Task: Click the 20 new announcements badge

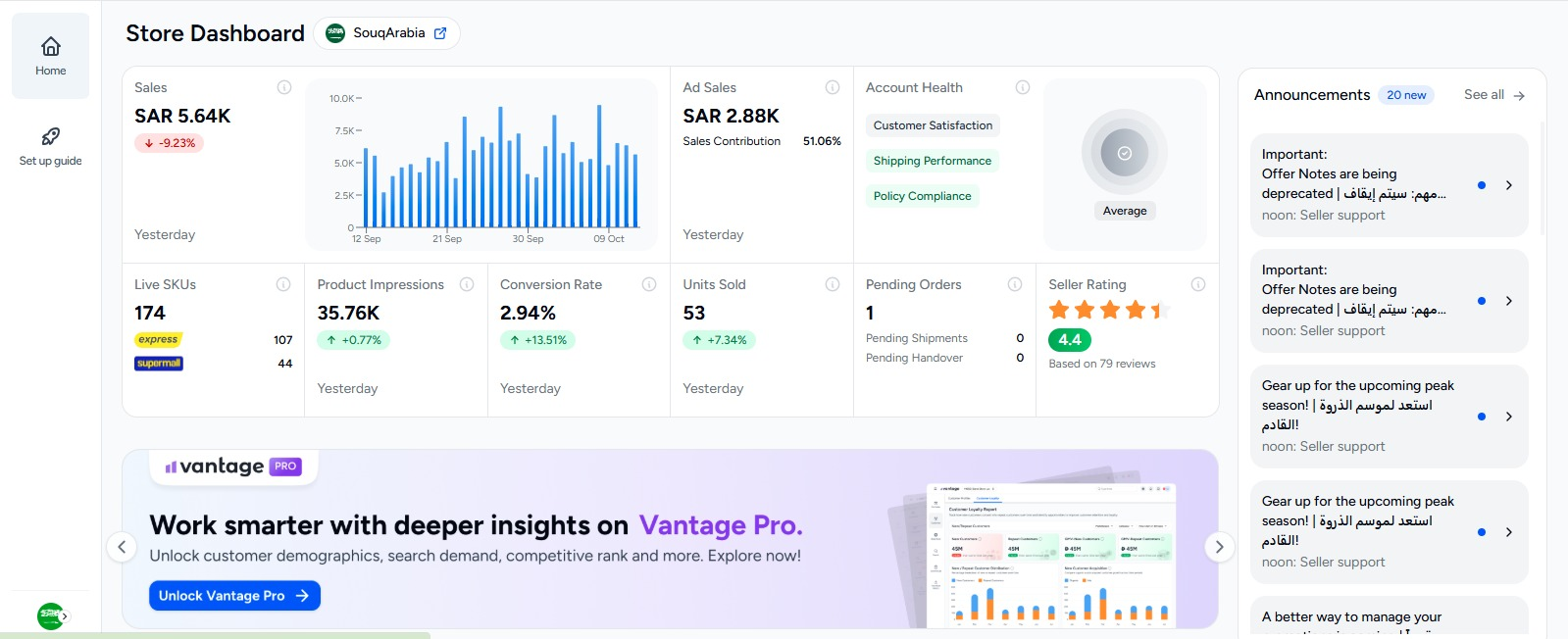Action: point(1406,95)
